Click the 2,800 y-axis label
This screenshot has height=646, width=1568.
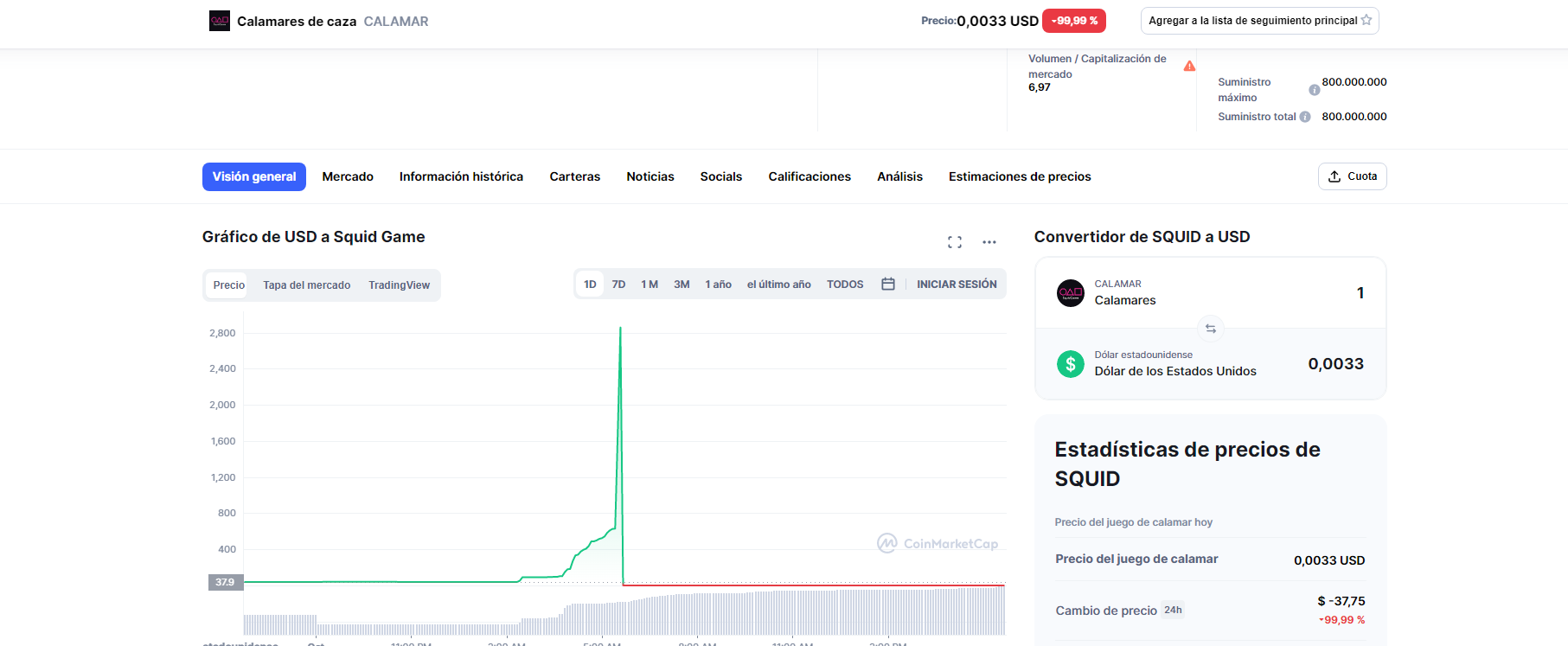tap(222, 333)
